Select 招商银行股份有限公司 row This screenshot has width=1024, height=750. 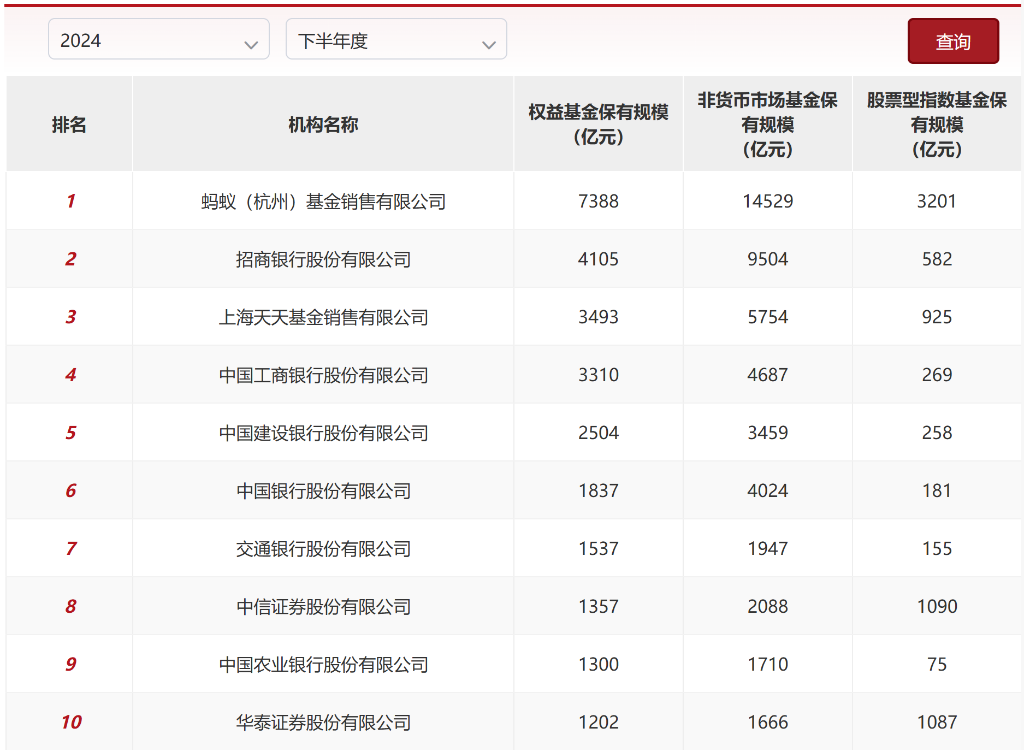[321, 259]
